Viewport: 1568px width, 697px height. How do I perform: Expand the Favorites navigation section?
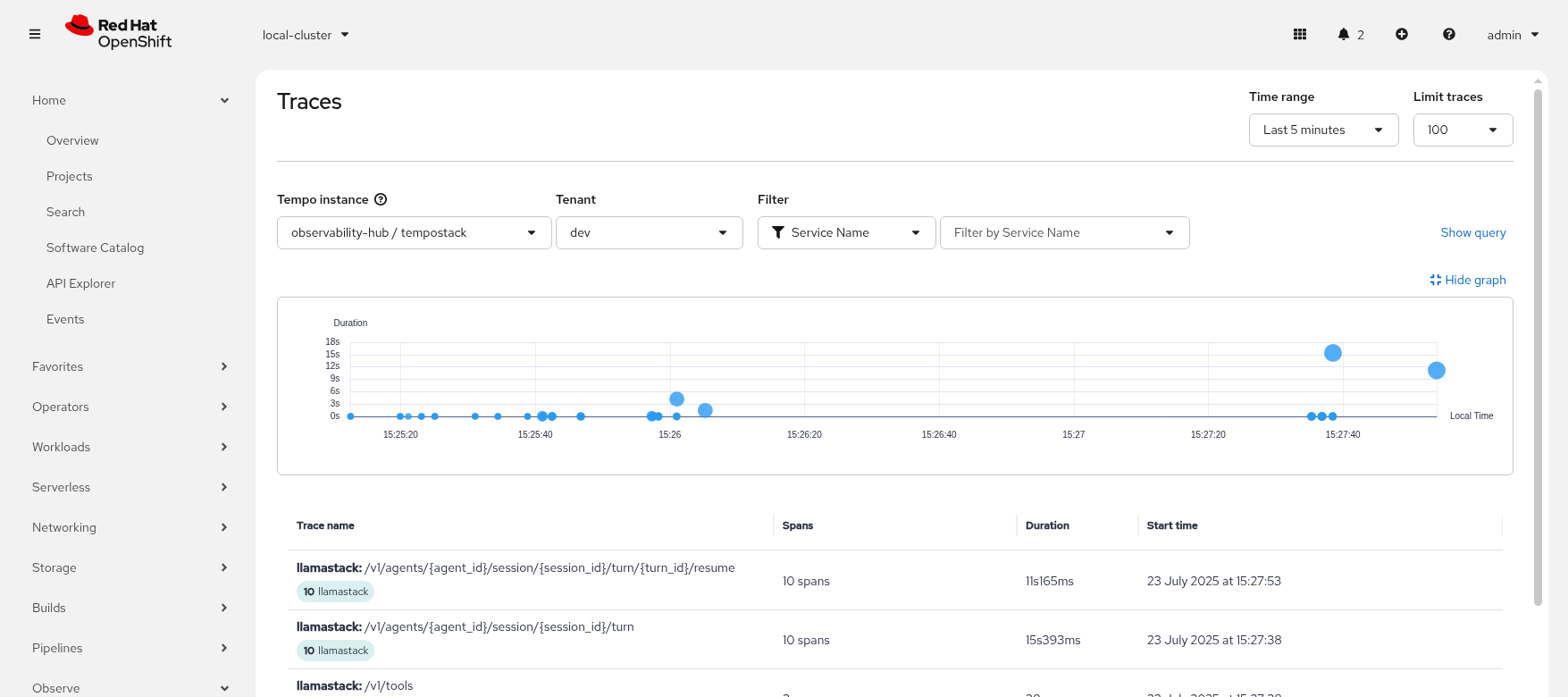click(130, 366)
